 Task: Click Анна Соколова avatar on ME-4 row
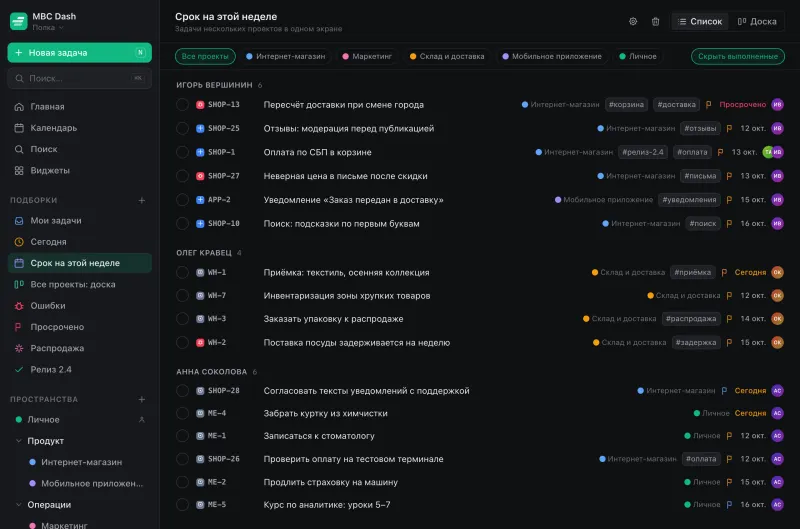click(x=777, y=413)
